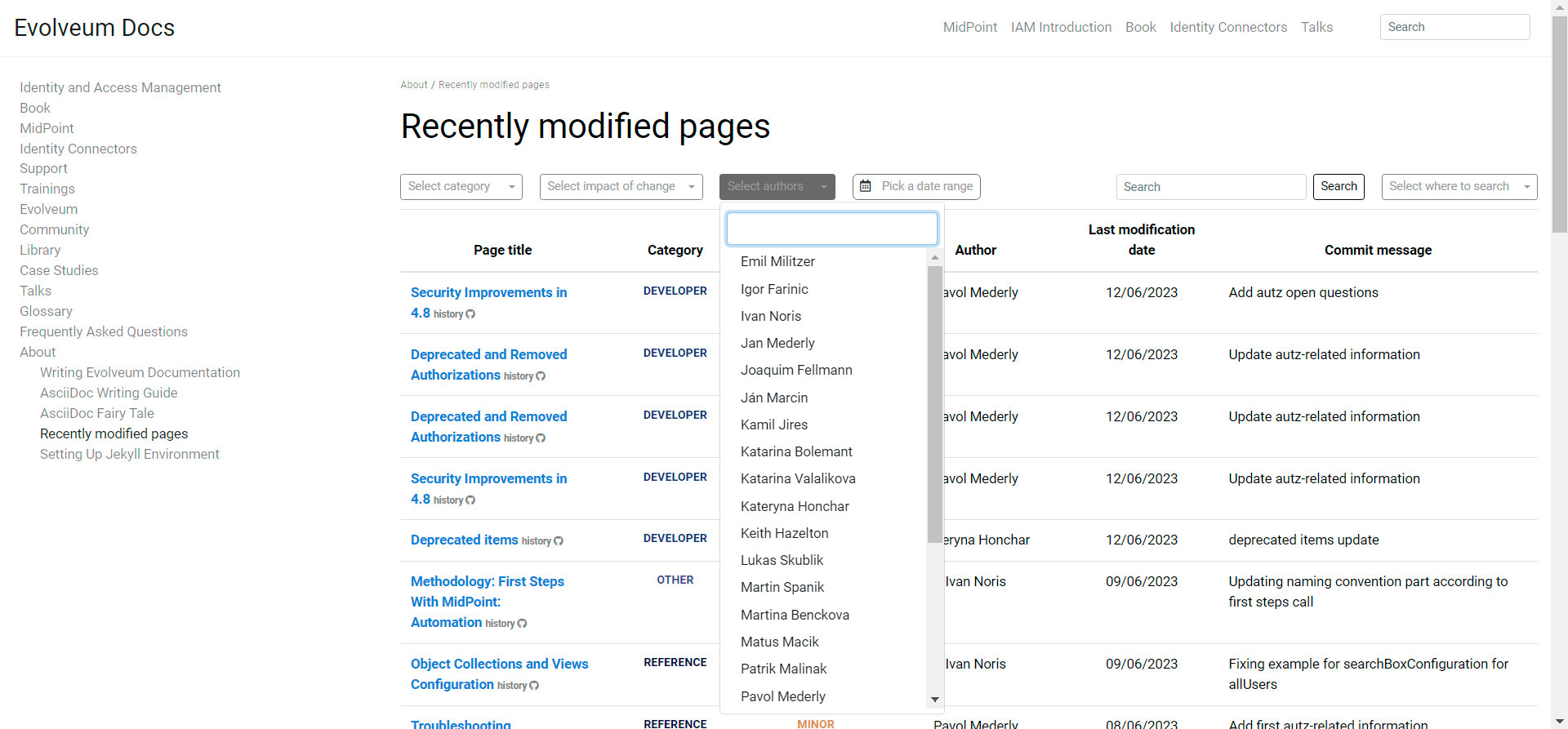Click the Page title column header

point(502,250)
